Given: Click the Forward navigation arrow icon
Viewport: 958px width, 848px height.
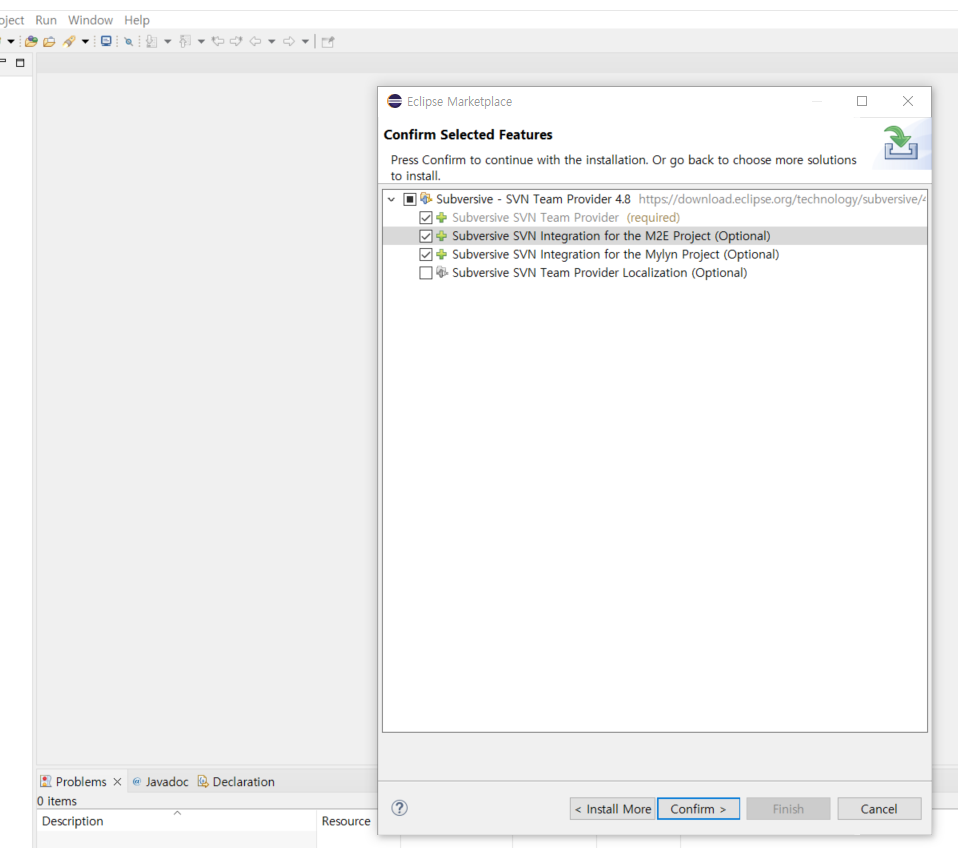Looking at the screenshot, I should point(288,42).
